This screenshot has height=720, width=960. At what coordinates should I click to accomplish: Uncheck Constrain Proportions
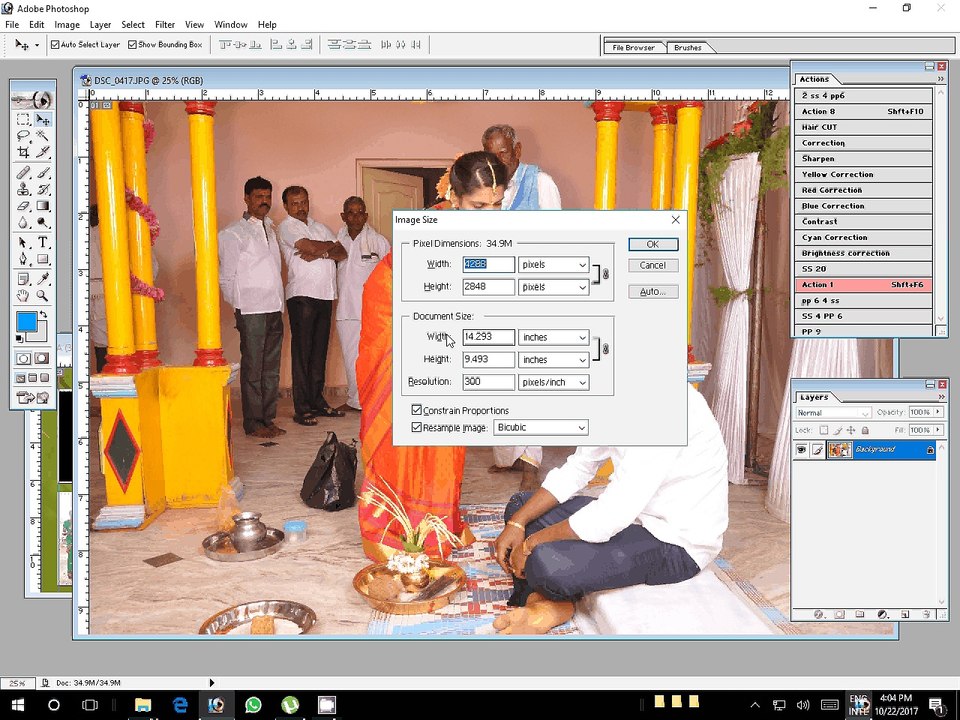click(417, 410)
